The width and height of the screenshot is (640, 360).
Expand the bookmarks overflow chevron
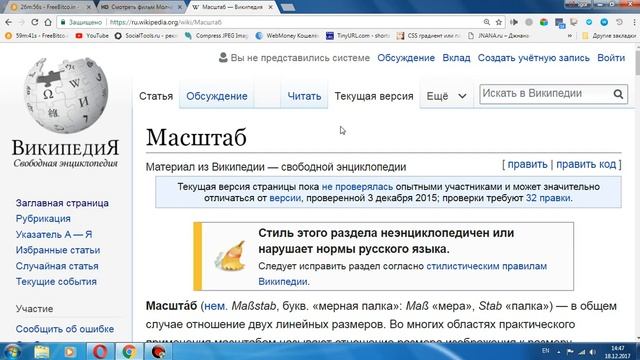coord(570,36)
